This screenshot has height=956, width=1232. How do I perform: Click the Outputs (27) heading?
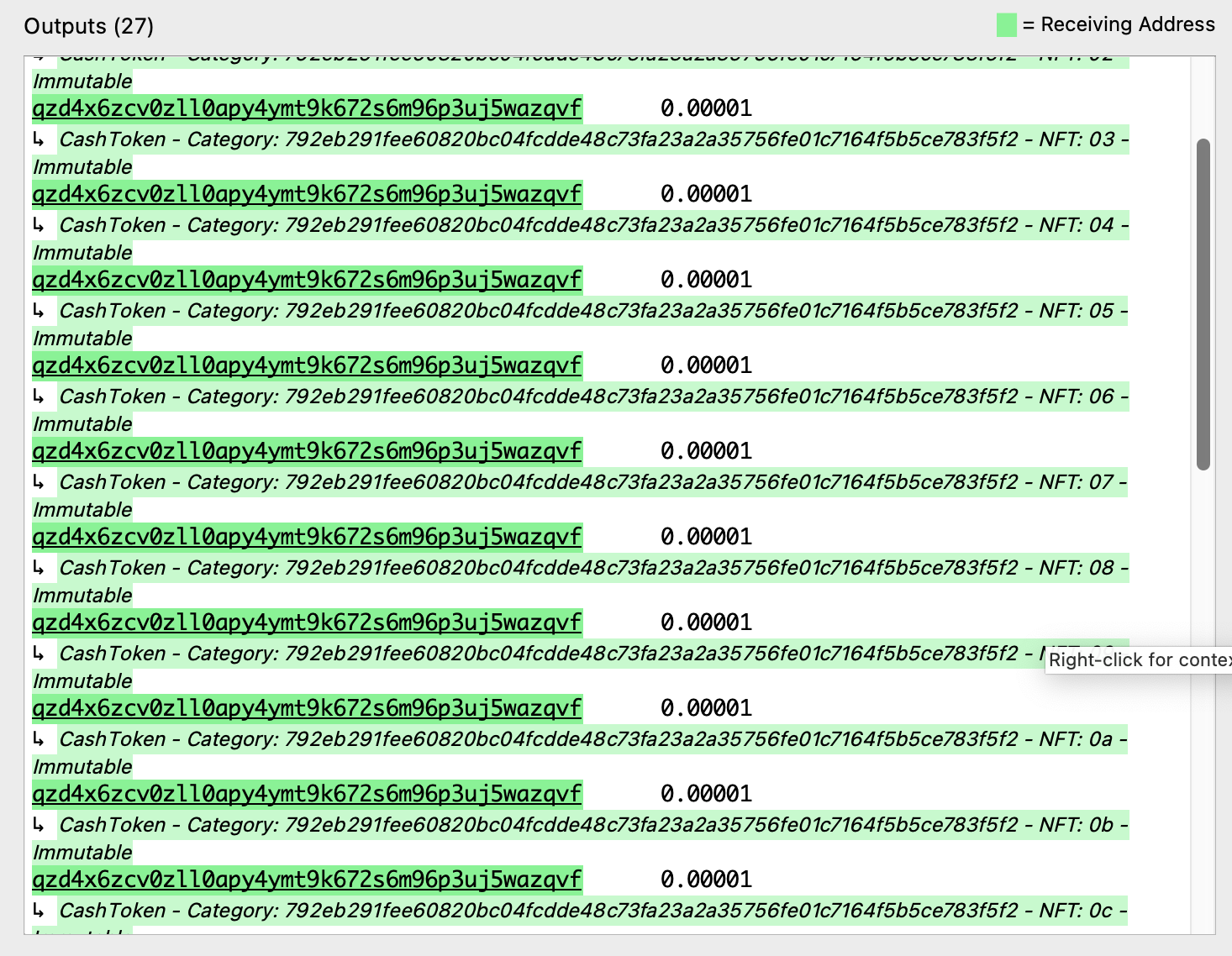pyautogui.click(x=89, y=26)
